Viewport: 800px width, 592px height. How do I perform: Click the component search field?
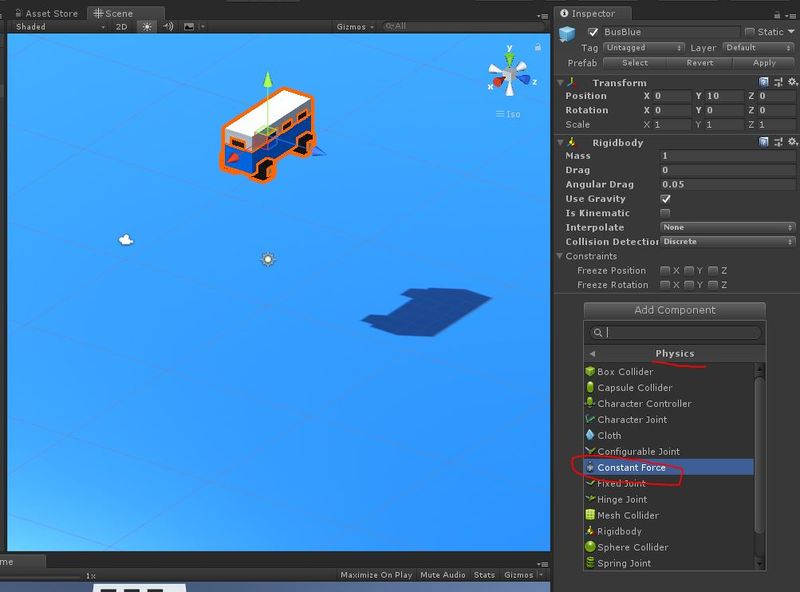[x=675, y=332]
